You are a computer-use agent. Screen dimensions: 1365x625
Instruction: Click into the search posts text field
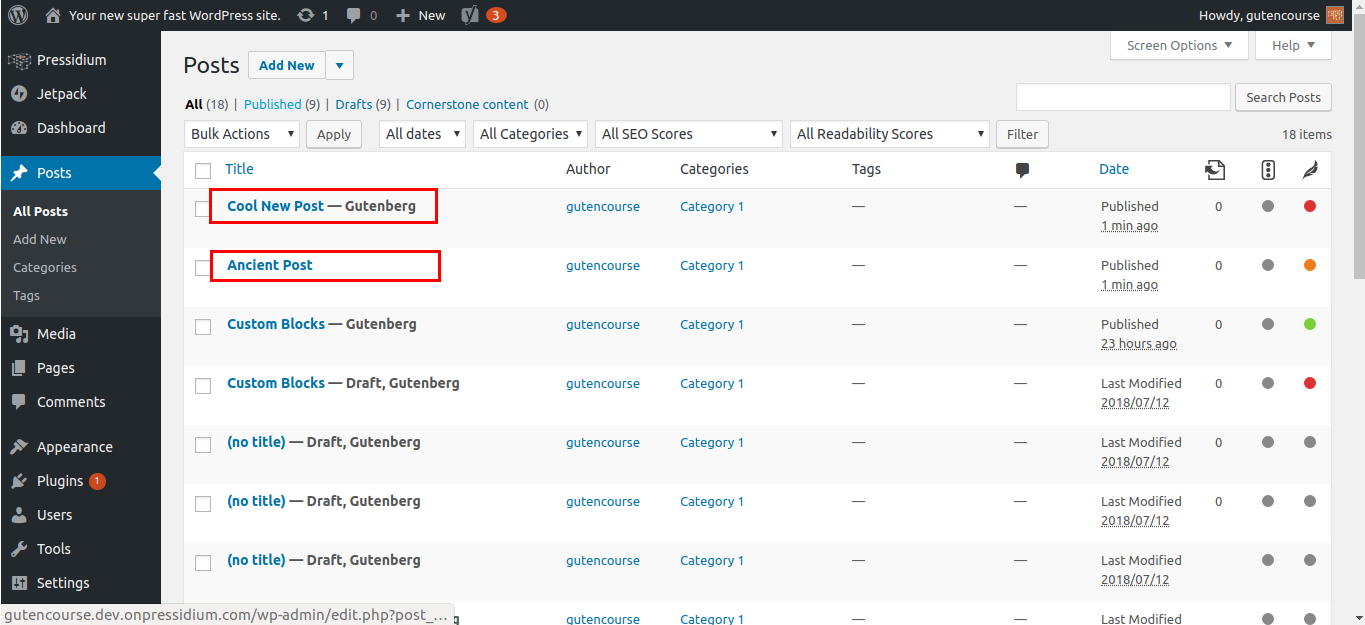click(1123, 97)
